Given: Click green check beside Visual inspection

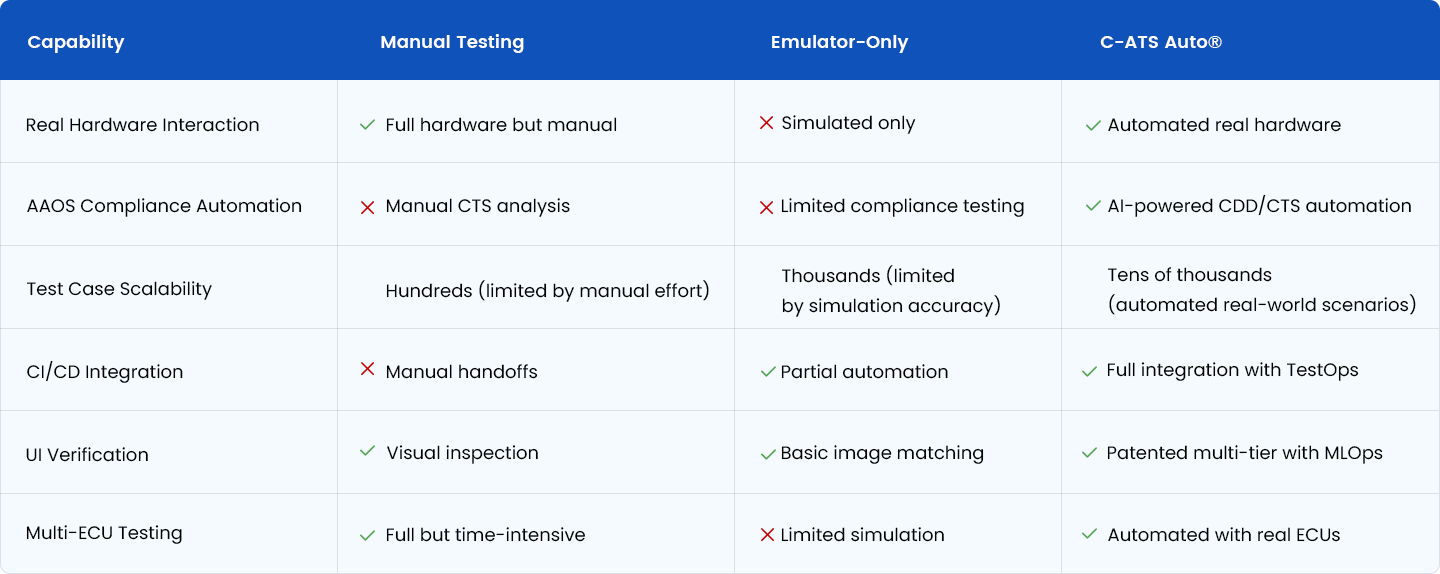Looking at the screenshot, I should [x=367, y=452].
